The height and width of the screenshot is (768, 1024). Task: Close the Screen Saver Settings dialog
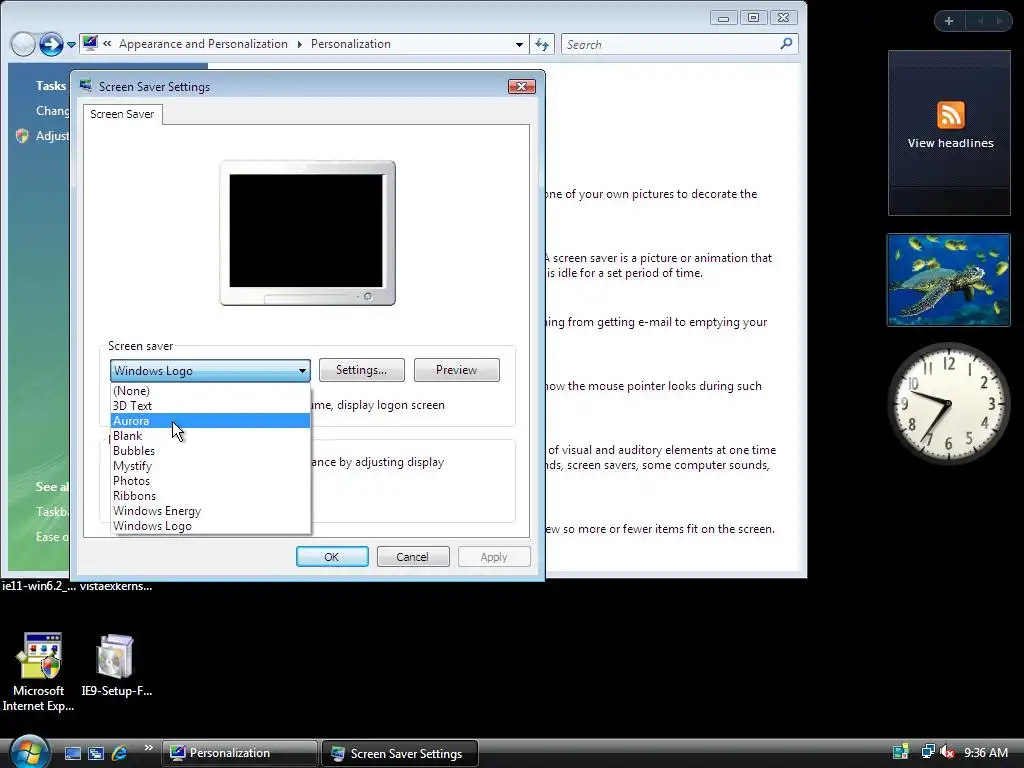521,86
